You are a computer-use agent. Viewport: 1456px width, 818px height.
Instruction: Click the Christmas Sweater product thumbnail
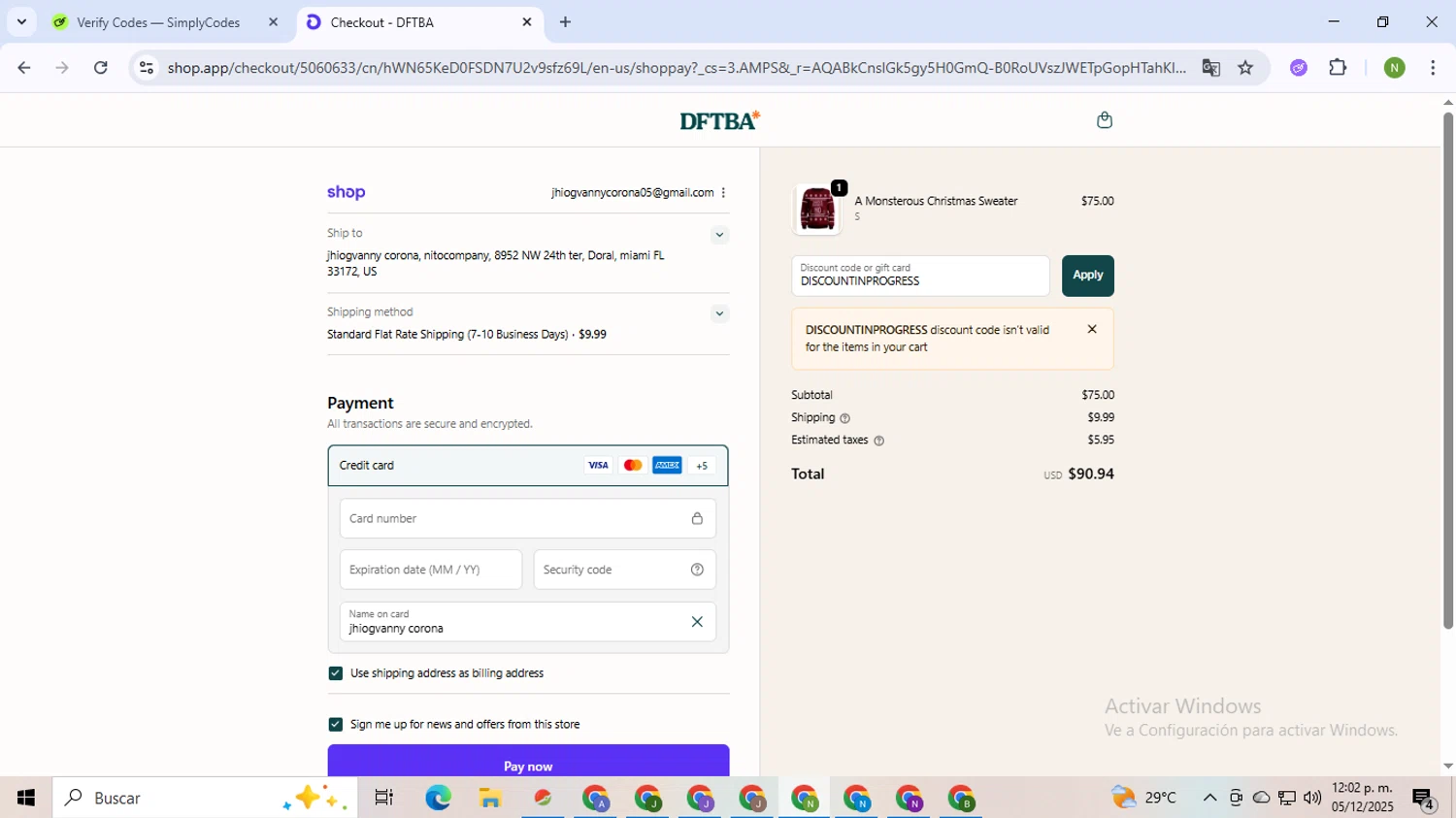(817, 209)
